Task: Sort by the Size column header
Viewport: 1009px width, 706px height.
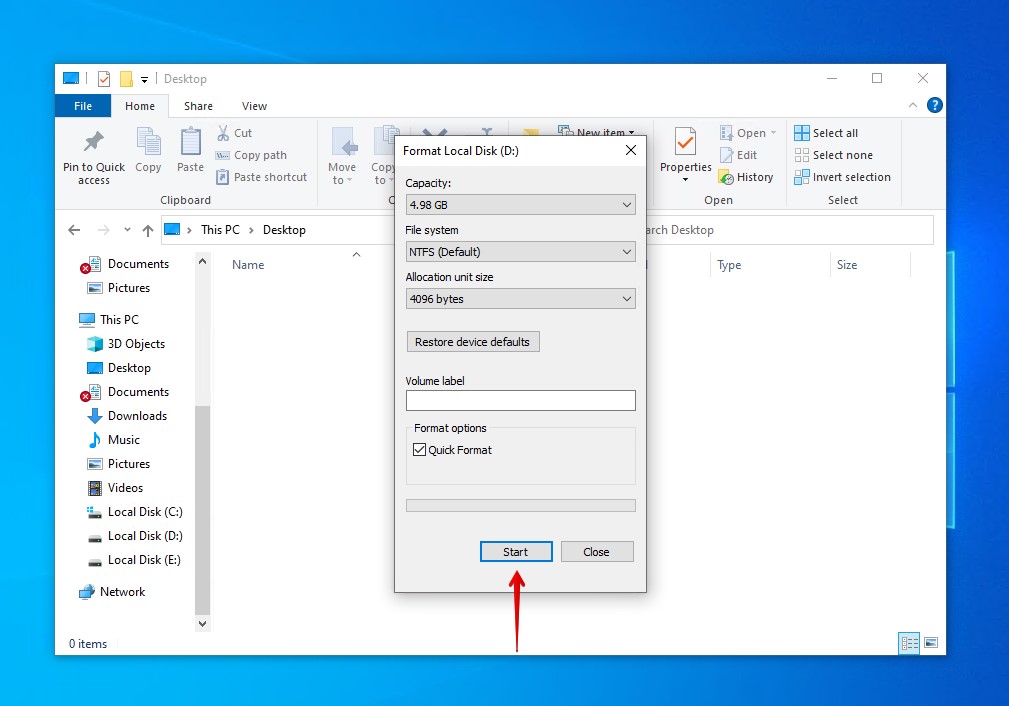Action: [x=847, y=265]
